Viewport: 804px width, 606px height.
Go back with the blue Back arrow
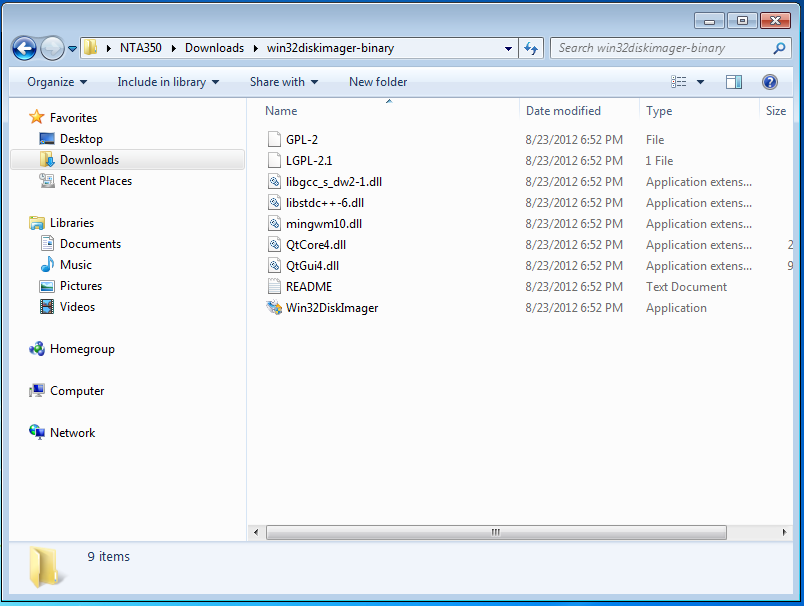tap(24, 49)
